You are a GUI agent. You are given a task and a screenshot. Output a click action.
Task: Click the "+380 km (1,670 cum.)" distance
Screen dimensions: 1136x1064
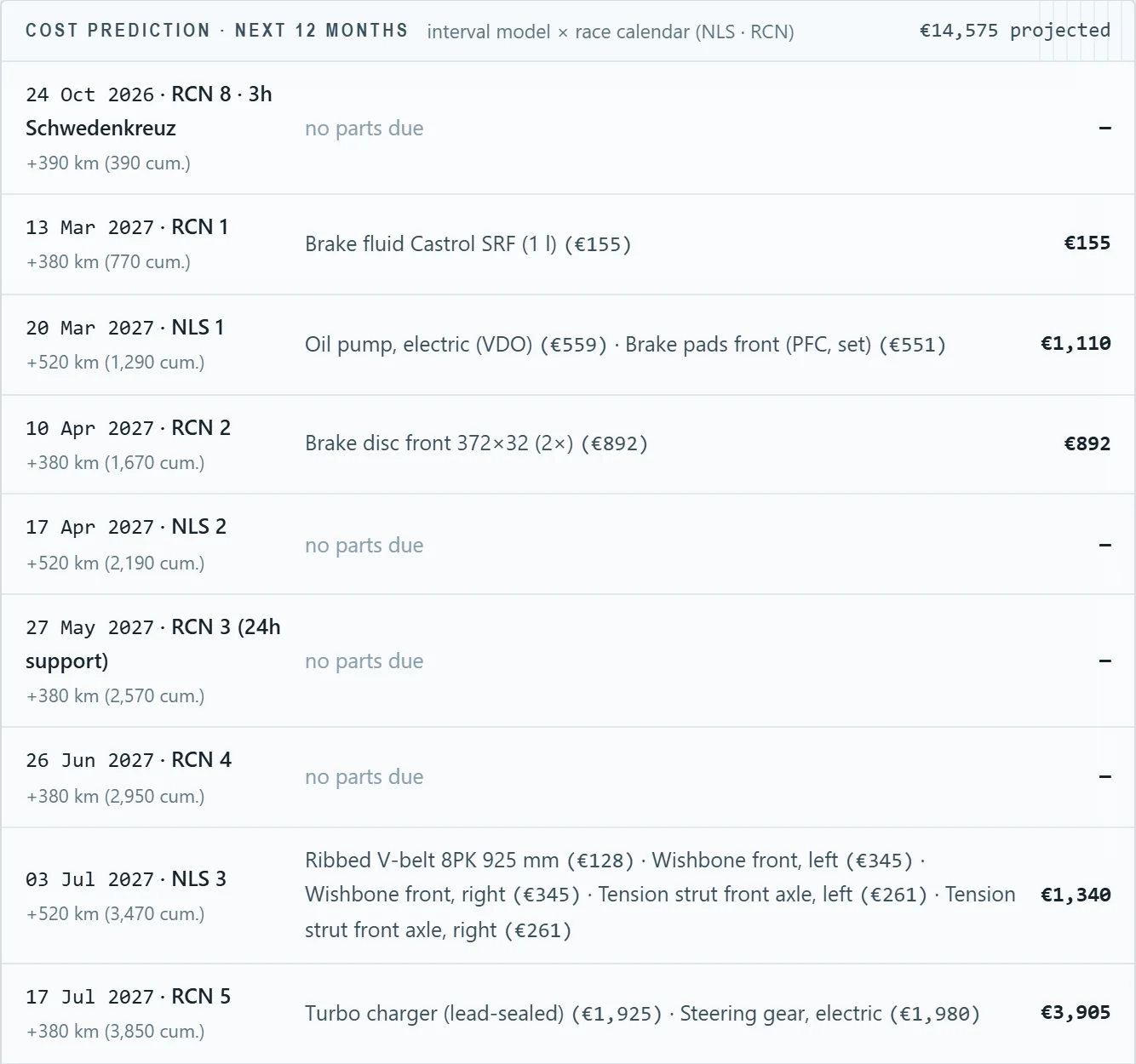pos(116,462)
